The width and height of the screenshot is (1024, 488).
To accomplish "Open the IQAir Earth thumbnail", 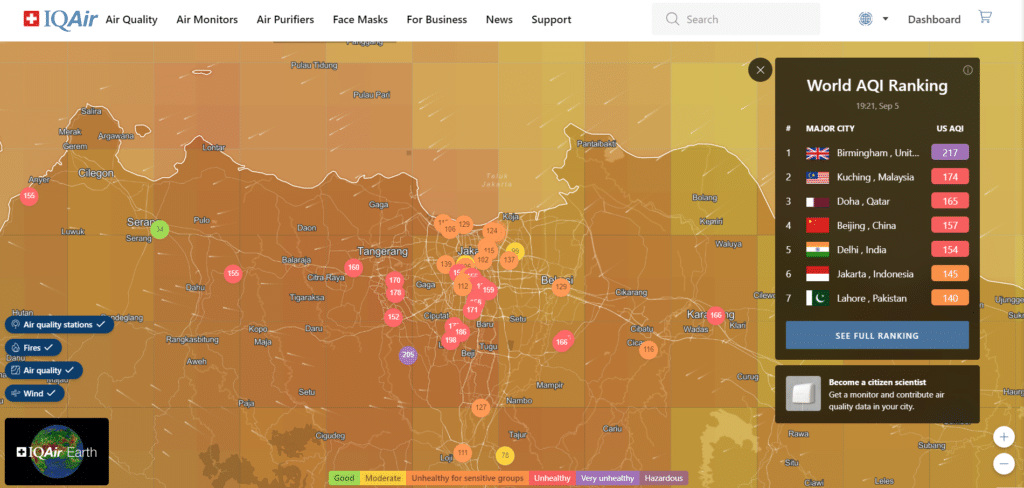I will (x=57, y=451).
